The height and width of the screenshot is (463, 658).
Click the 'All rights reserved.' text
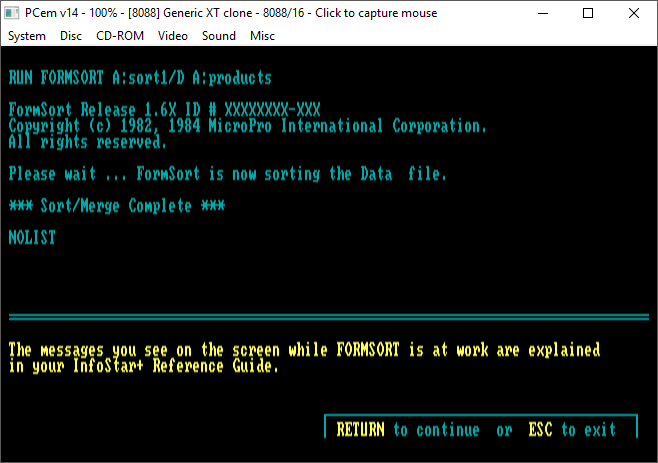[88, 142]
